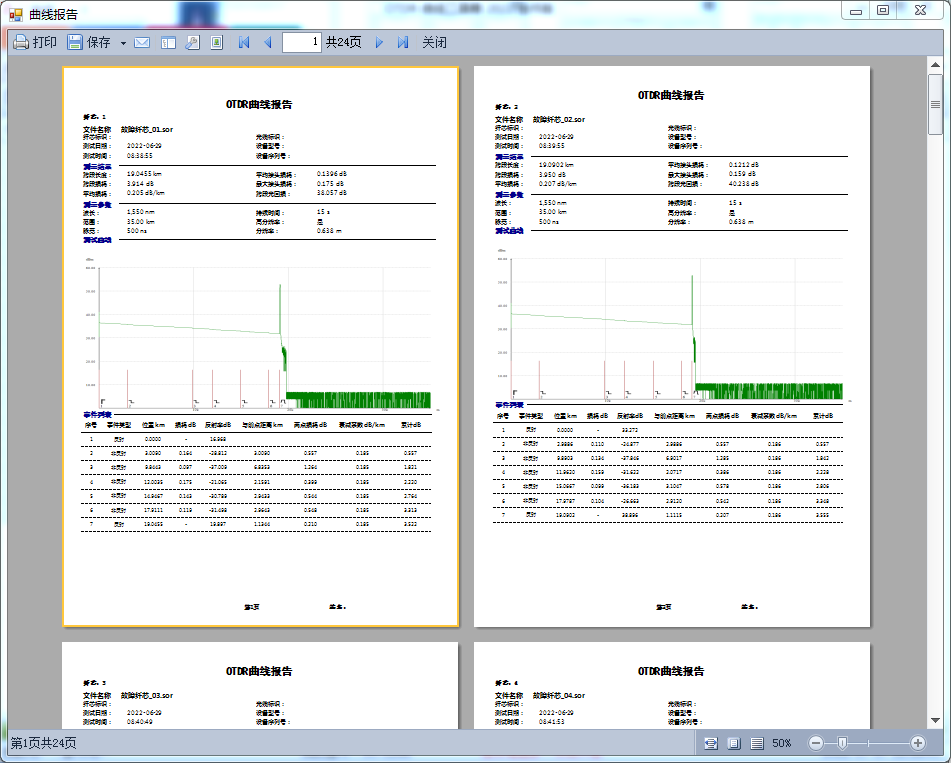Jump to the last page
Image resolution: width=951 pixels, height=763 pixels.
402,43
